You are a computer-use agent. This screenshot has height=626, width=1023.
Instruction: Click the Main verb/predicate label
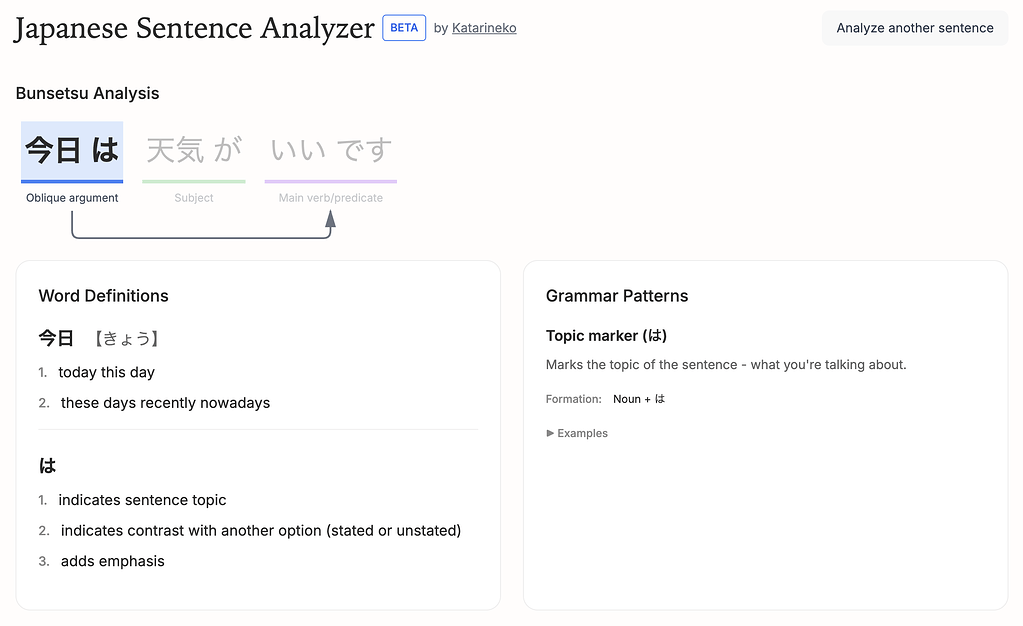click(330, 198)
